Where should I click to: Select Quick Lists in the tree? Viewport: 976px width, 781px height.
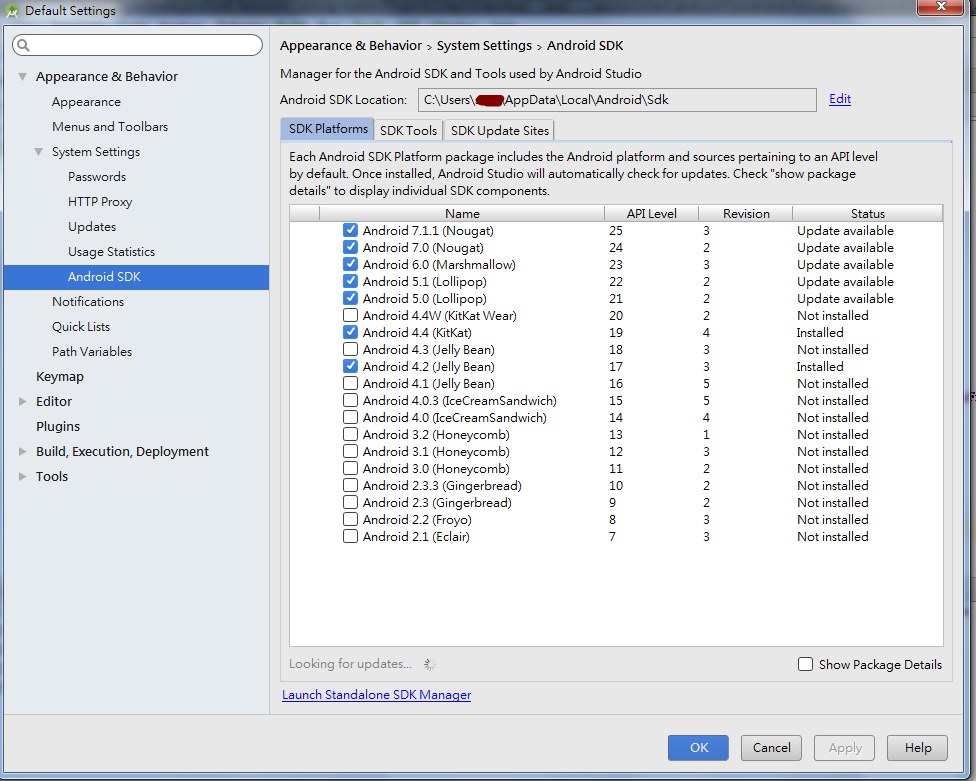(x=81, y=326)
